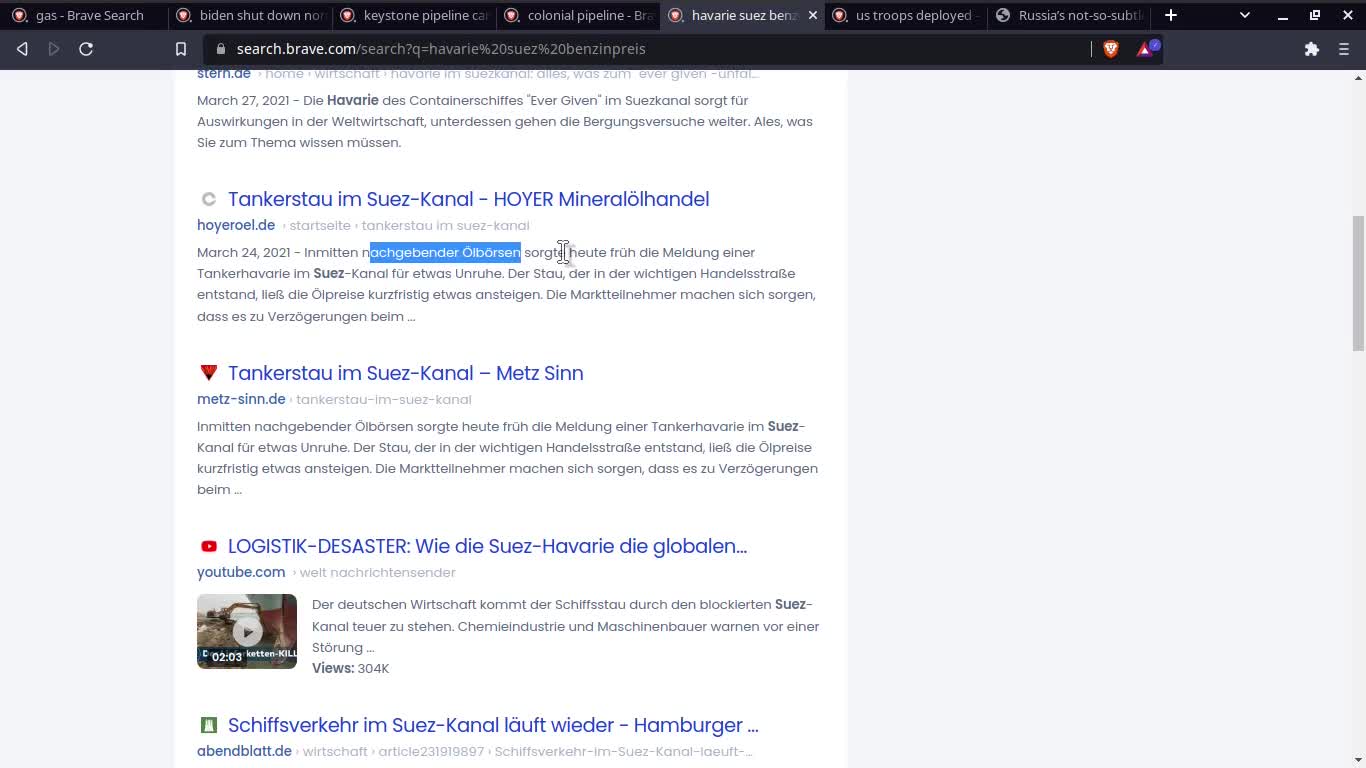Click the HOYER result favicon
The width and height of the screenshot is (1366, 768).
(x=208, y=199)
